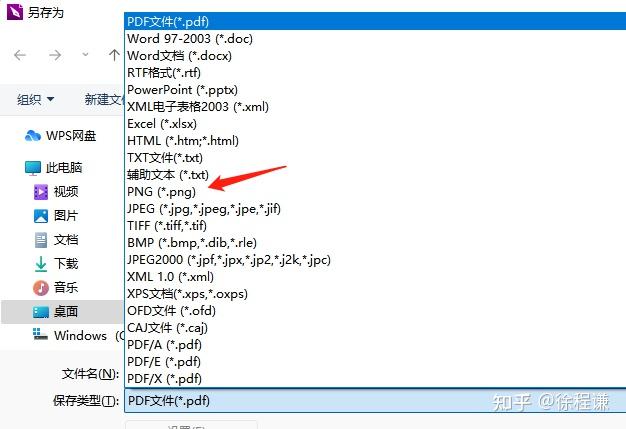Image resolution: width=626 pixels, height=429 pixels.
Task: Select 桌面 in the sidebar
Action: [62, 311]
